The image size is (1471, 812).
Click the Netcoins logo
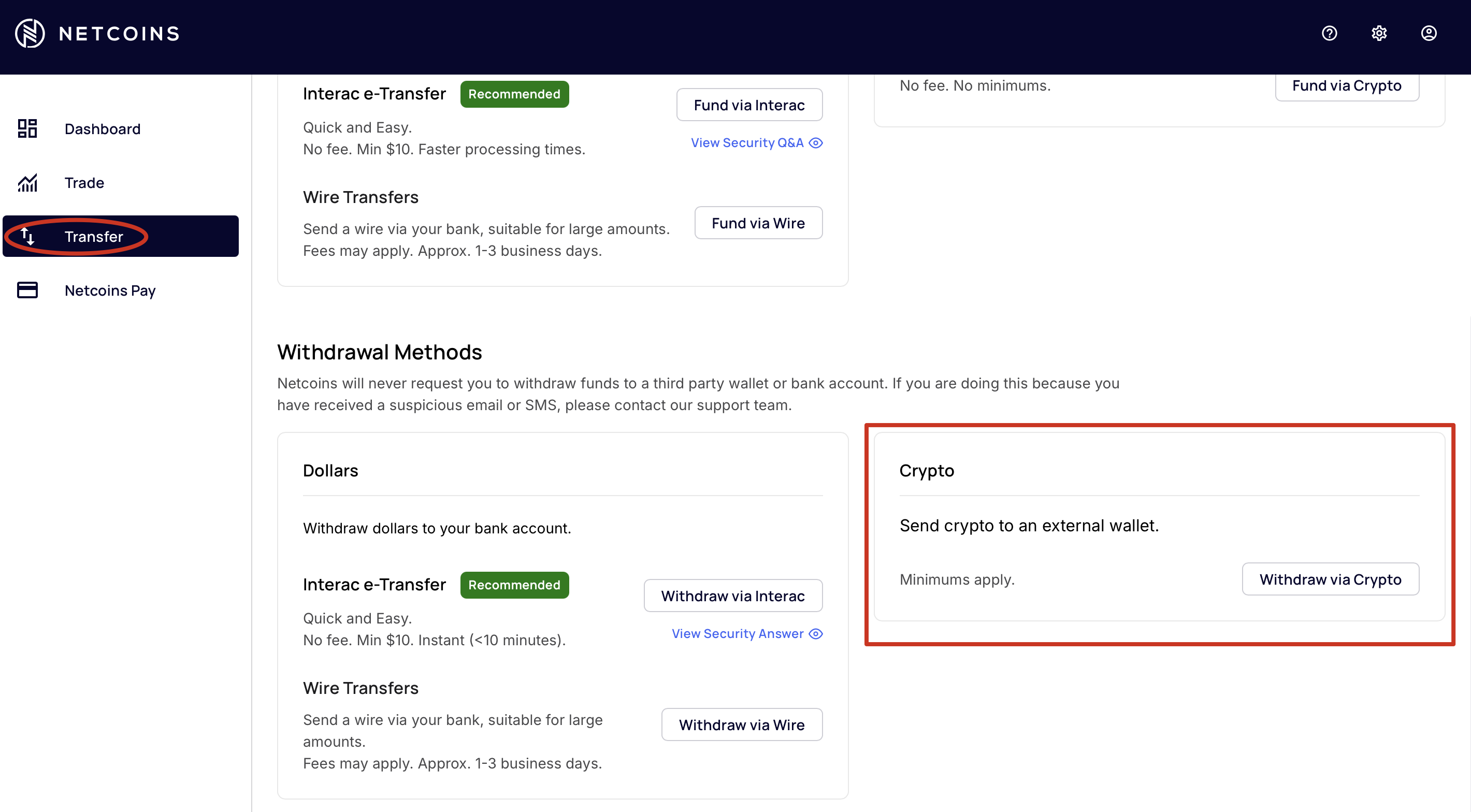[96, 33]
